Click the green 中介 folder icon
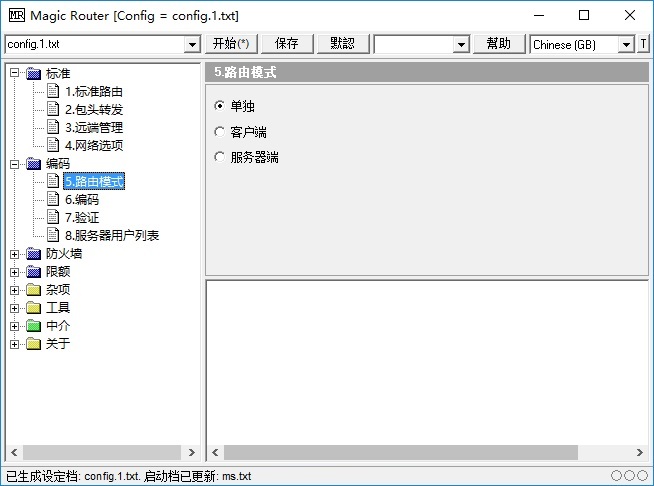This screenshot has width=654, height=486. 34,326
